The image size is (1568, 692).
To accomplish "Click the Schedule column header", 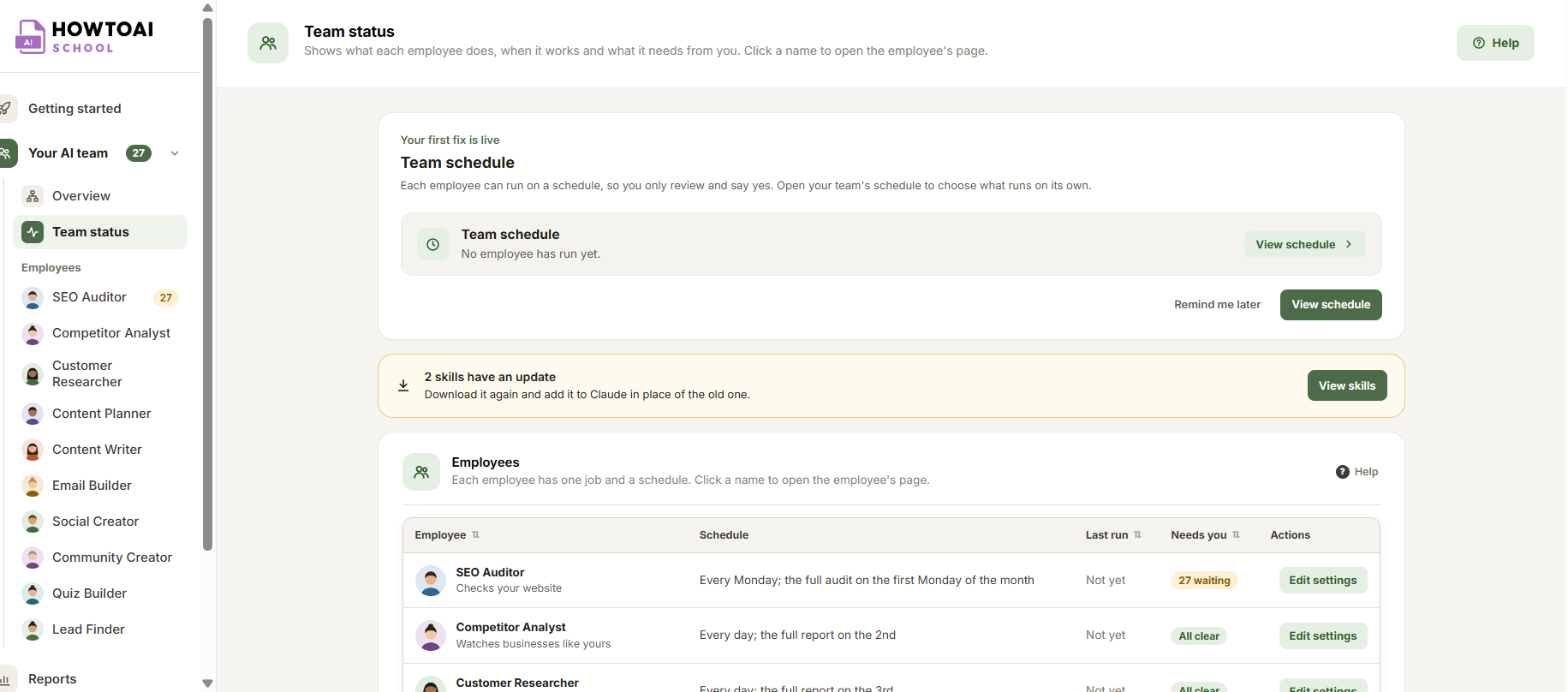I will [724, 535].
